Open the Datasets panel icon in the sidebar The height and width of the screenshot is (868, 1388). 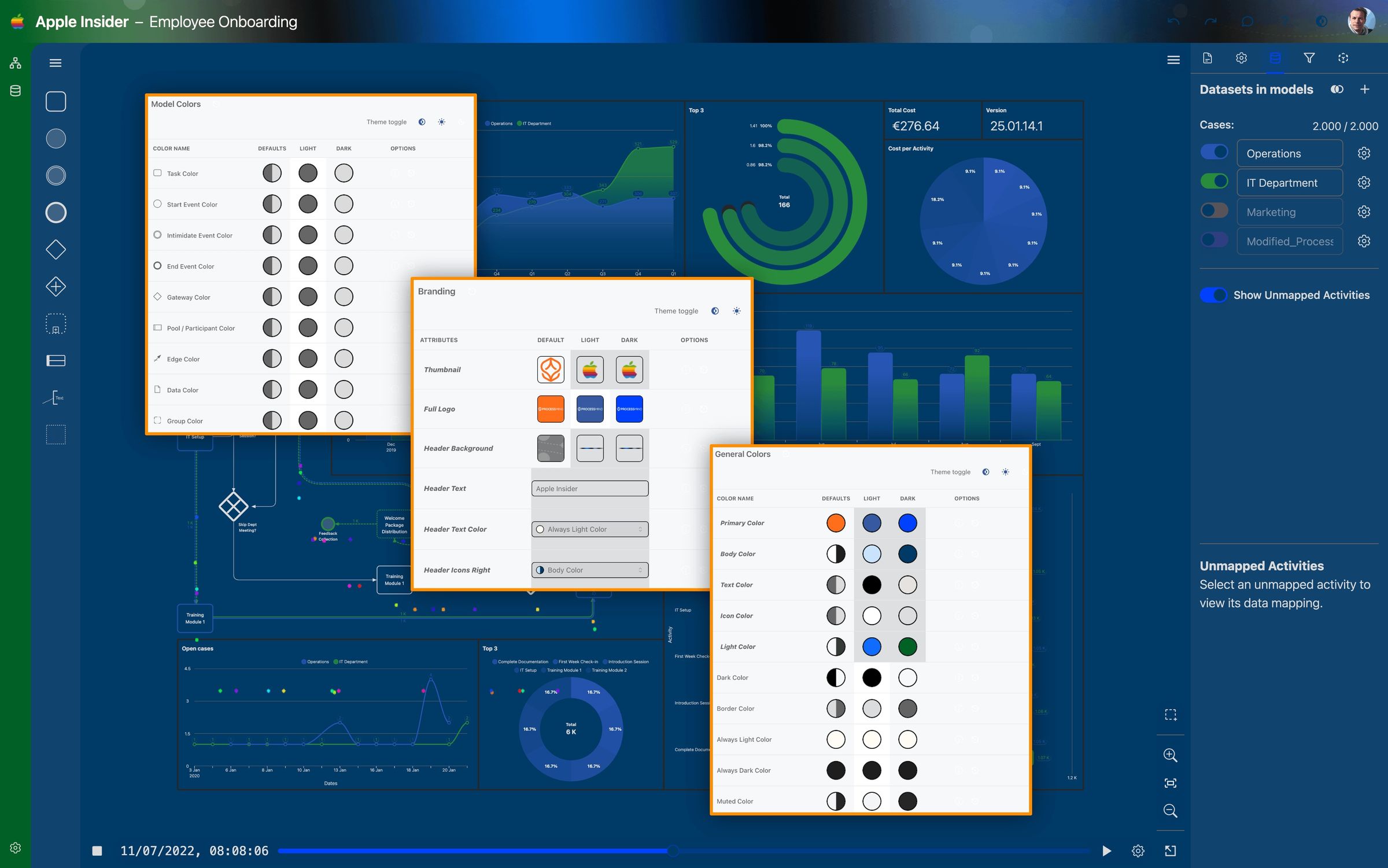point(1275,58)
